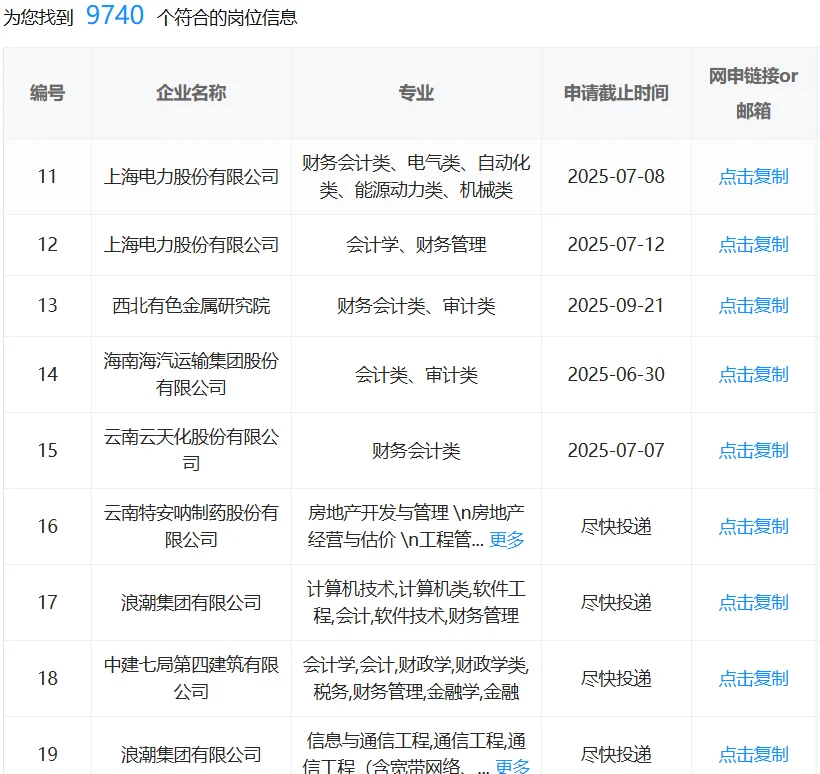
Task: Click the 企业名称 column header
Action: click(x=191, y=93)
